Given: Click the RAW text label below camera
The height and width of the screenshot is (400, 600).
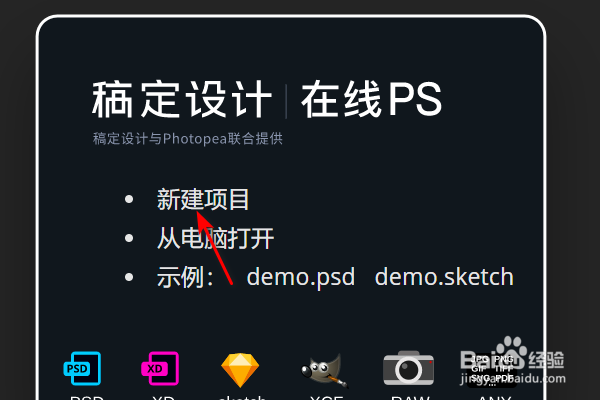Looking at the screenshot, I should 411,397.
